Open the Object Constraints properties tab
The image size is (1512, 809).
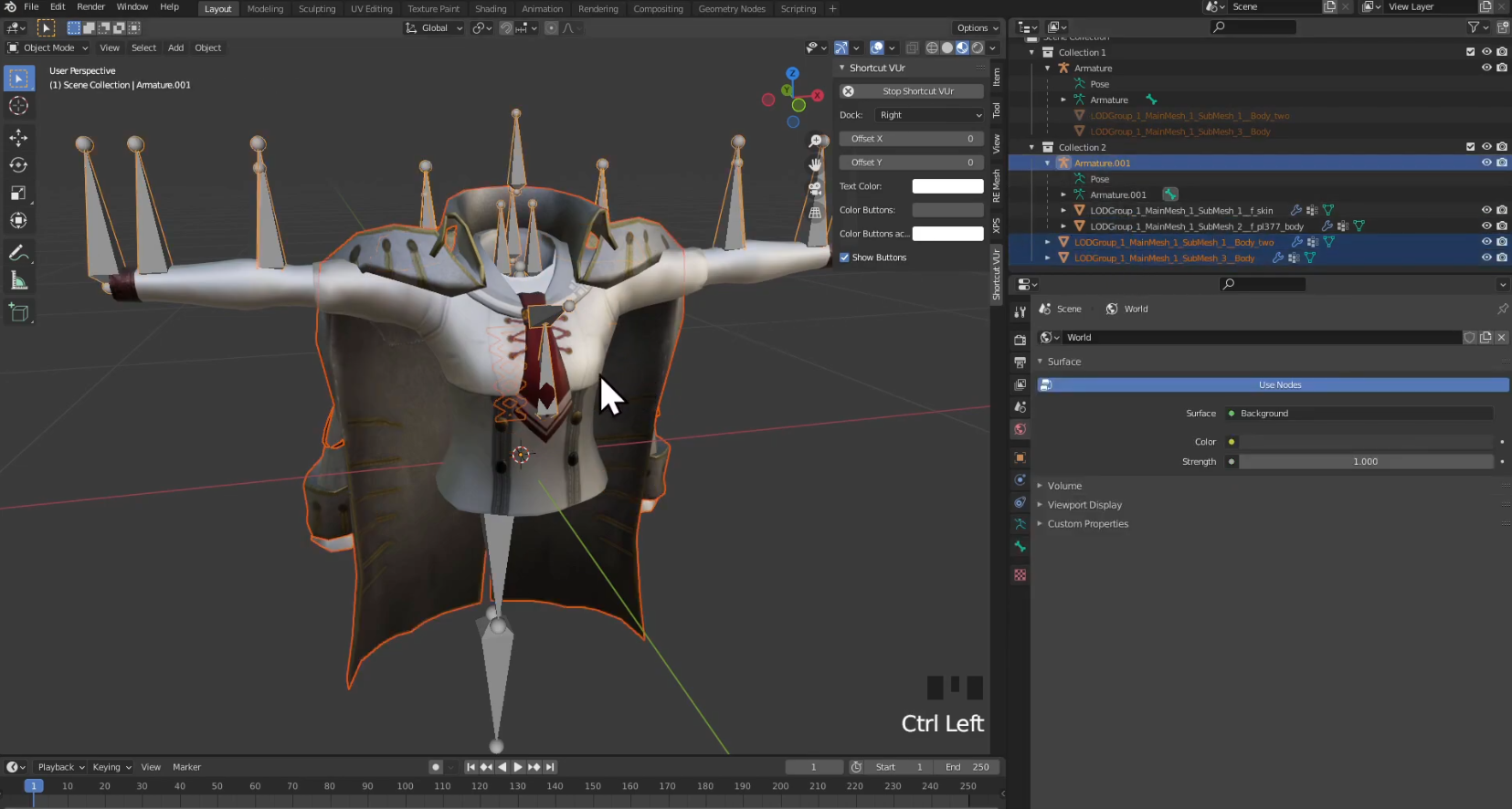point(1020,502)
